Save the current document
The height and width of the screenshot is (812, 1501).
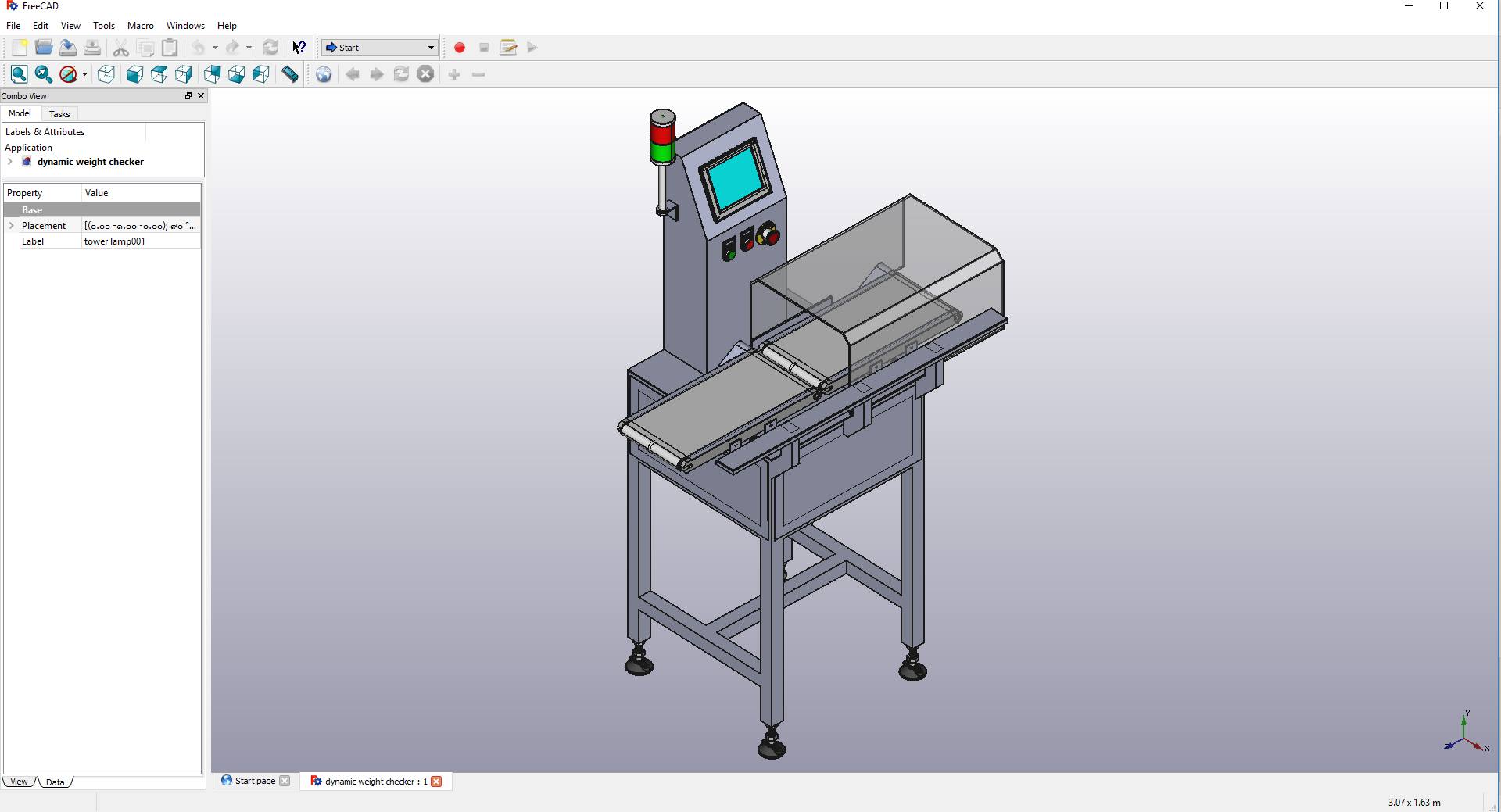point(68,48)
